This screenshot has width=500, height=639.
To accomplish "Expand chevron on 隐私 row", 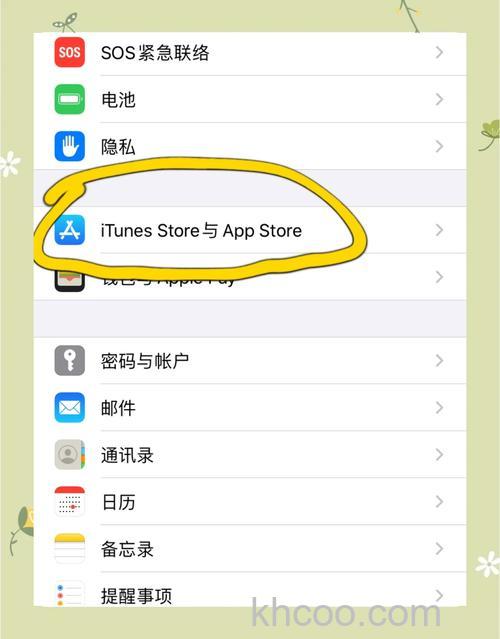I will click(x=439, y=146).
